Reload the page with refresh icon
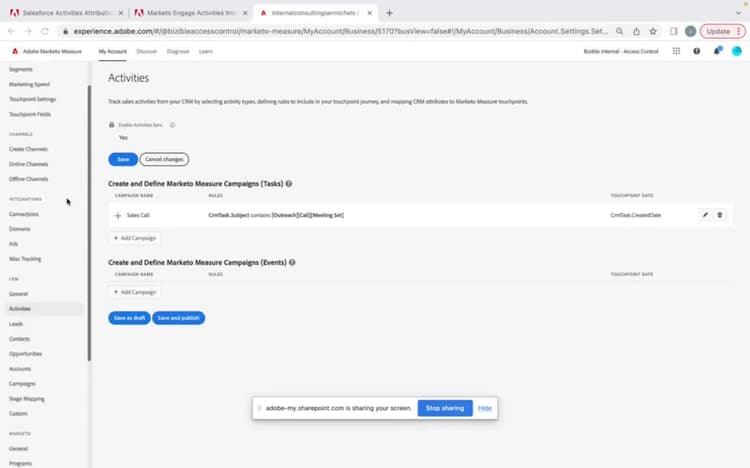The image size is (750, 468). pos(44,31)
